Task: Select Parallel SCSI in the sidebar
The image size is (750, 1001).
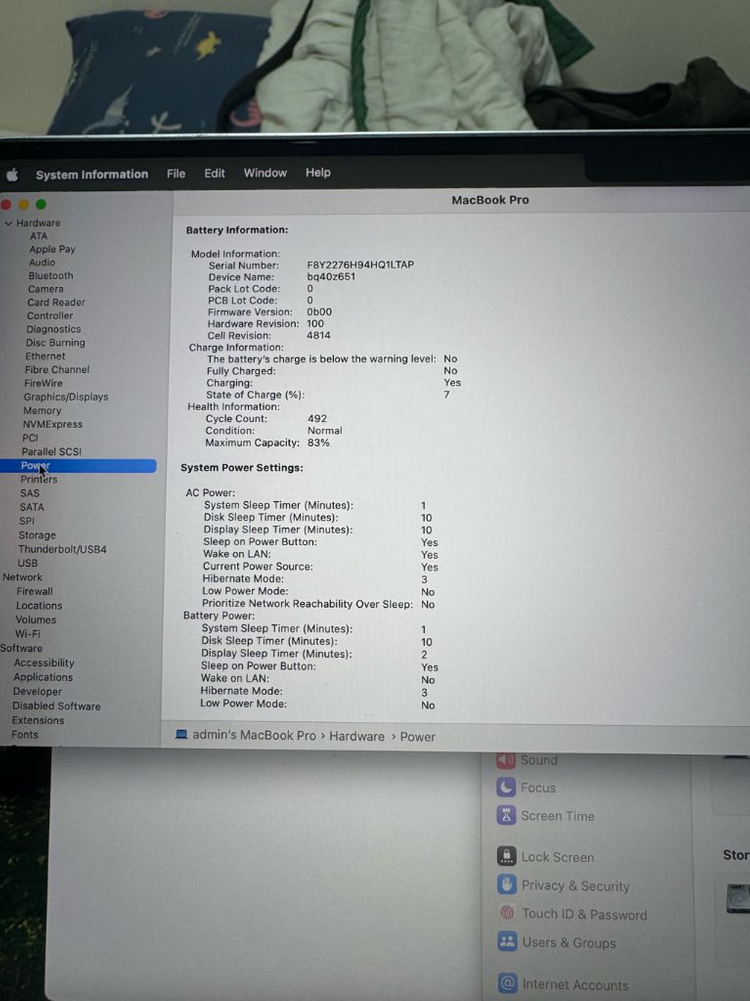Action: pos(52,452)
